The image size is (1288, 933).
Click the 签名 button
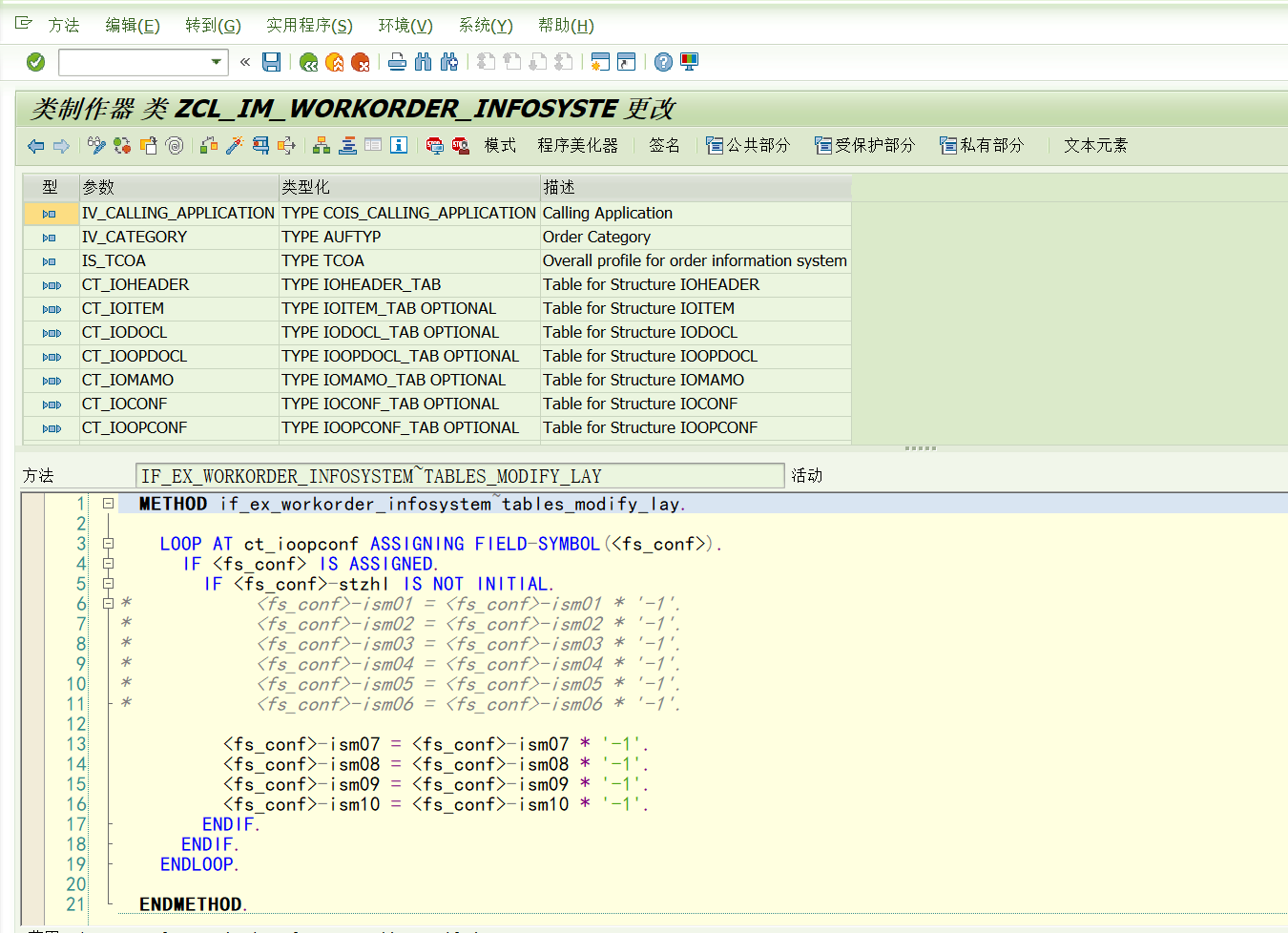coord(664,145)
